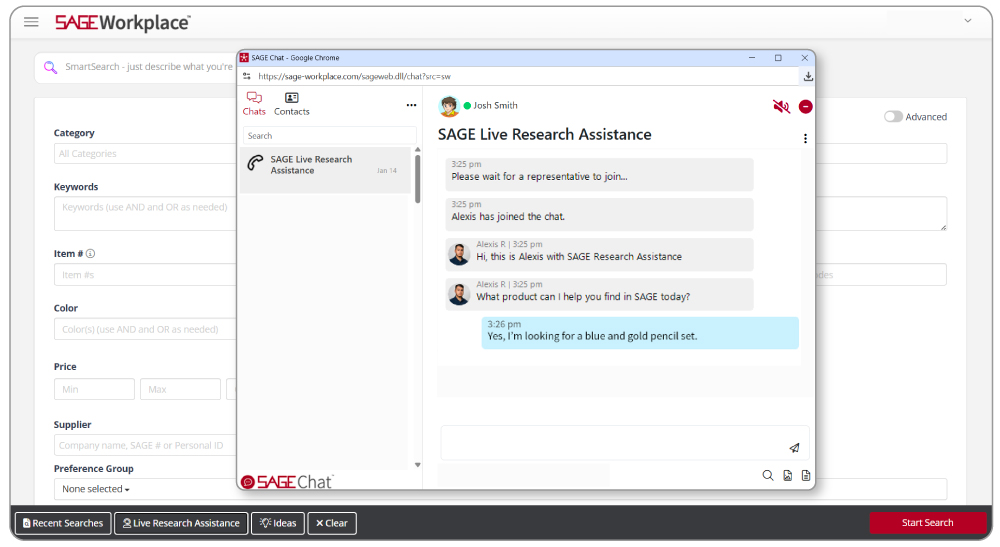Click Alexis R's avatar on the 'Hi, this is Alexis' message

coord(459,254)
